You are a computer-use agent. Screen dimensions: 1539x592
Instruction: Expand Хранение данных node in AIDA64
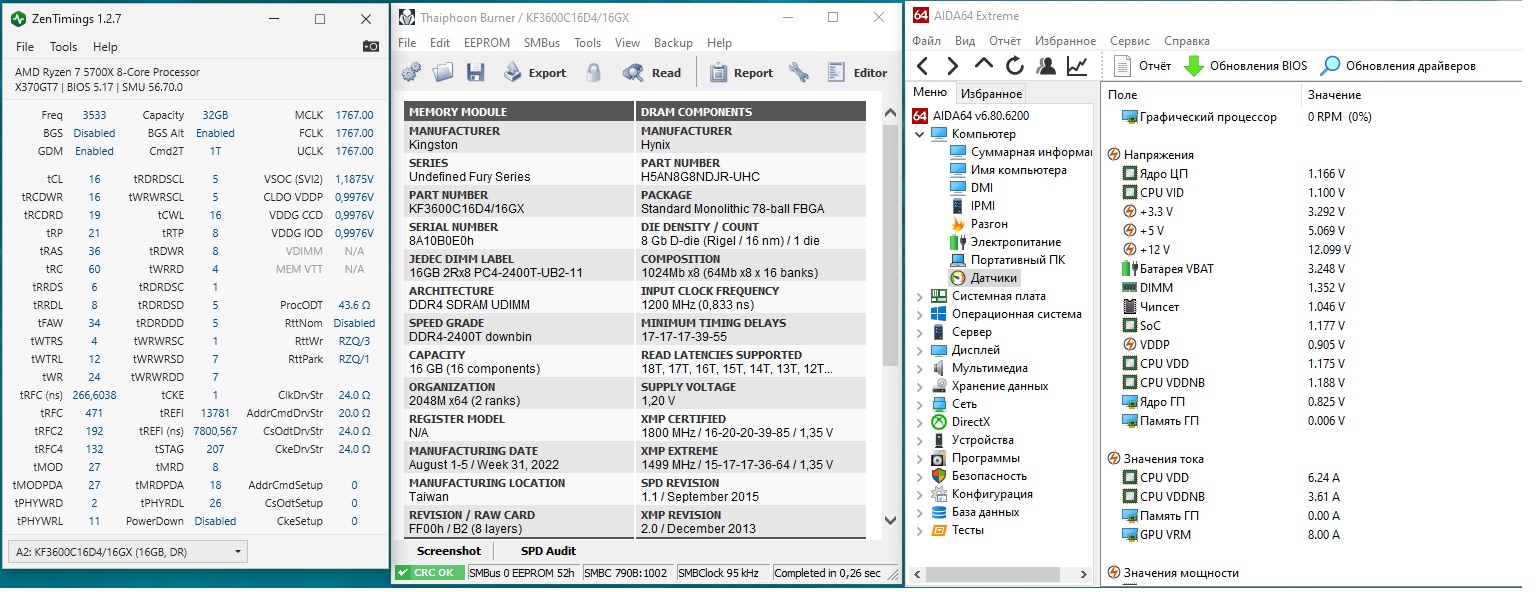coord(919,386)
